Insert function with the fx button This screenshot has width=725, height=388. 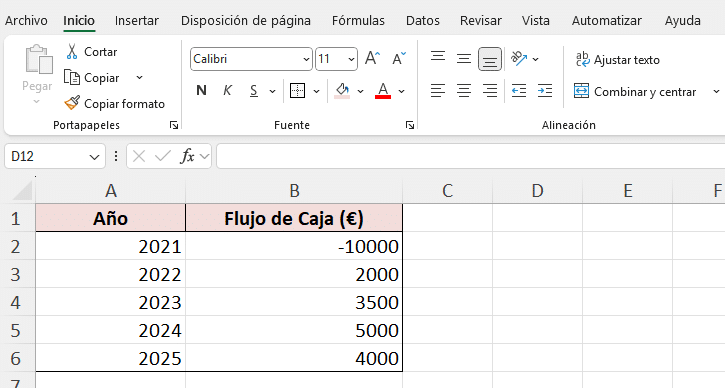click(x=187, y=156)
